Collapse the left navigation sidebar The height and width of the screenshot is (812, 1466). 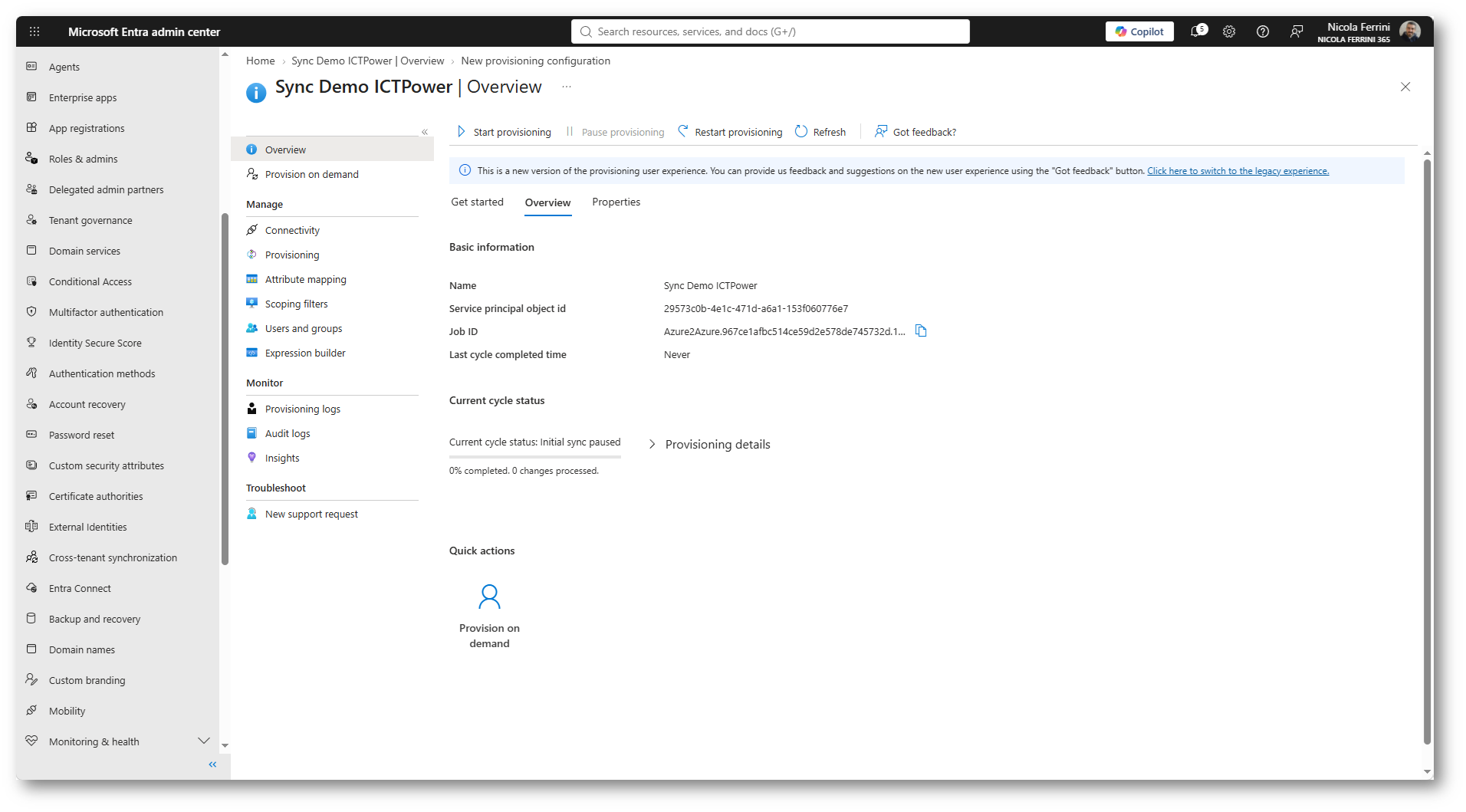212,764
